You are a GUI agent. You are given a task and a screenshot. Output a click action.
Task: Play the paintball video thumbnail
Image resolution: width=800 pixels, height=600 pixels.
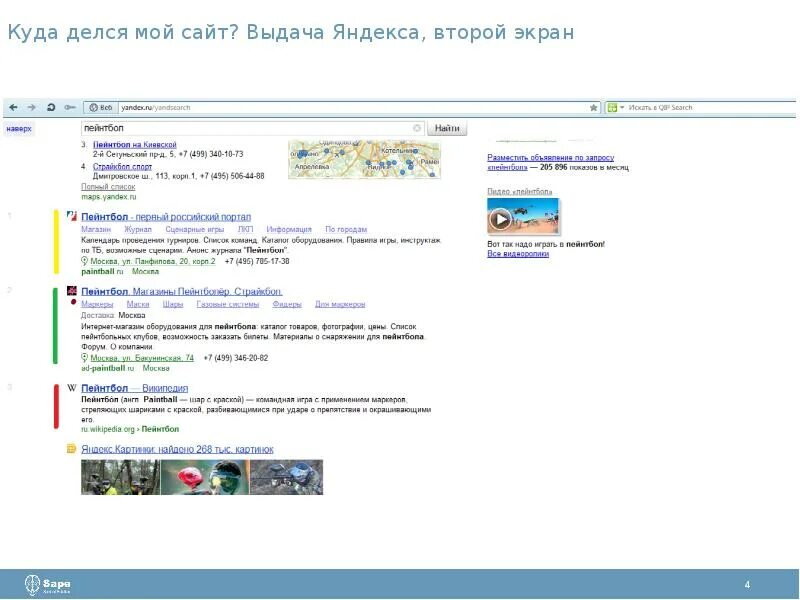[x=523, y=216]
